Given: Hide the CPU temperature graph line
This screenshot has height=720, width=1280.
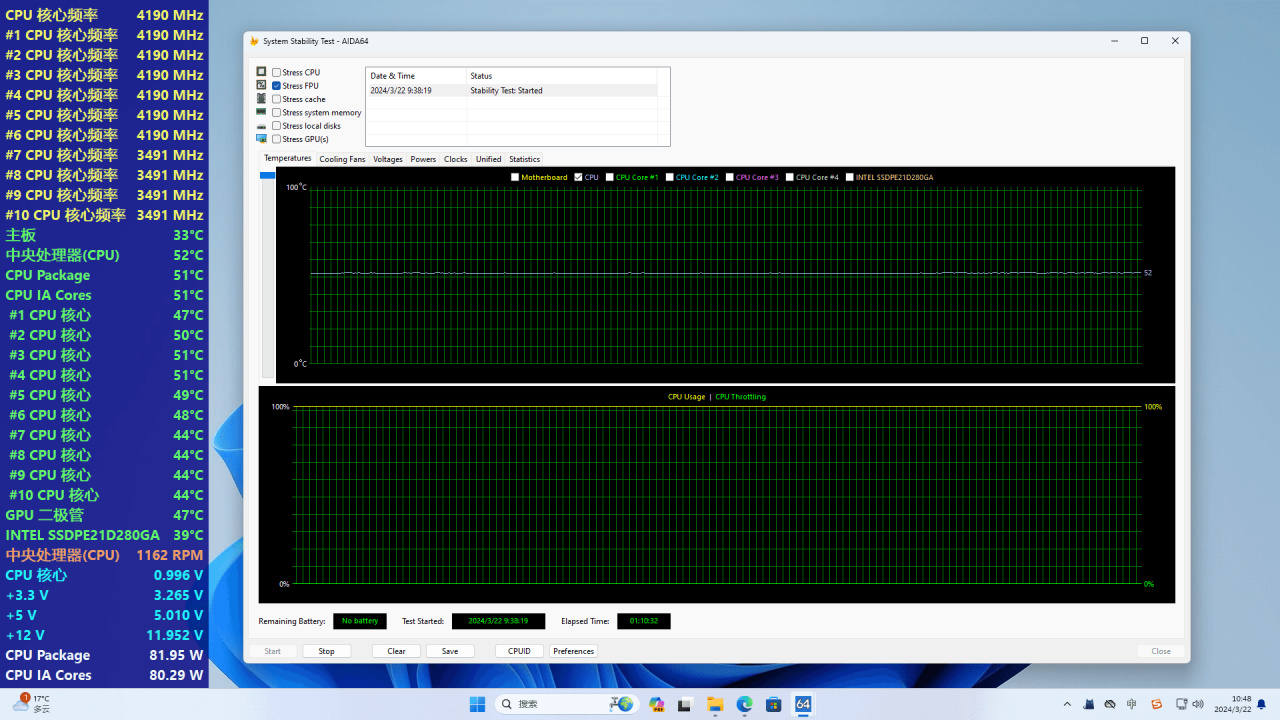Looking at the screenshot, I should point(578,177).
